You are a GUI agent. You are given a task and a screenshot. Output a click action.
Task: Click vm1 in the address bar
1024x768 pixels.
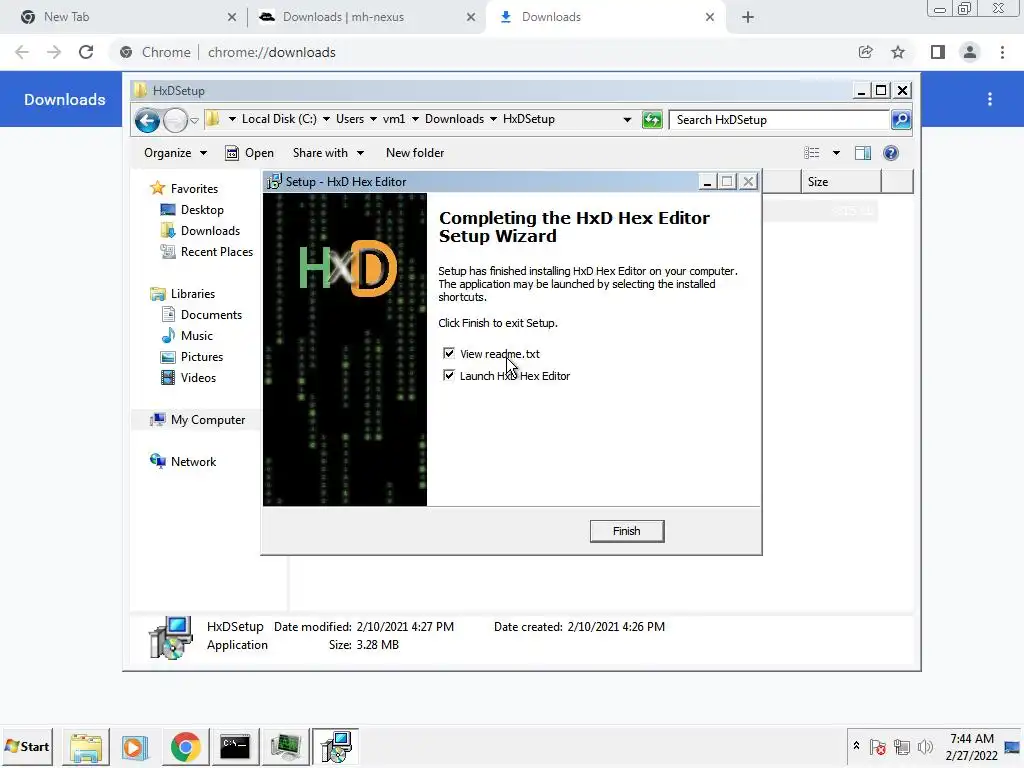[x=394, y=119]
